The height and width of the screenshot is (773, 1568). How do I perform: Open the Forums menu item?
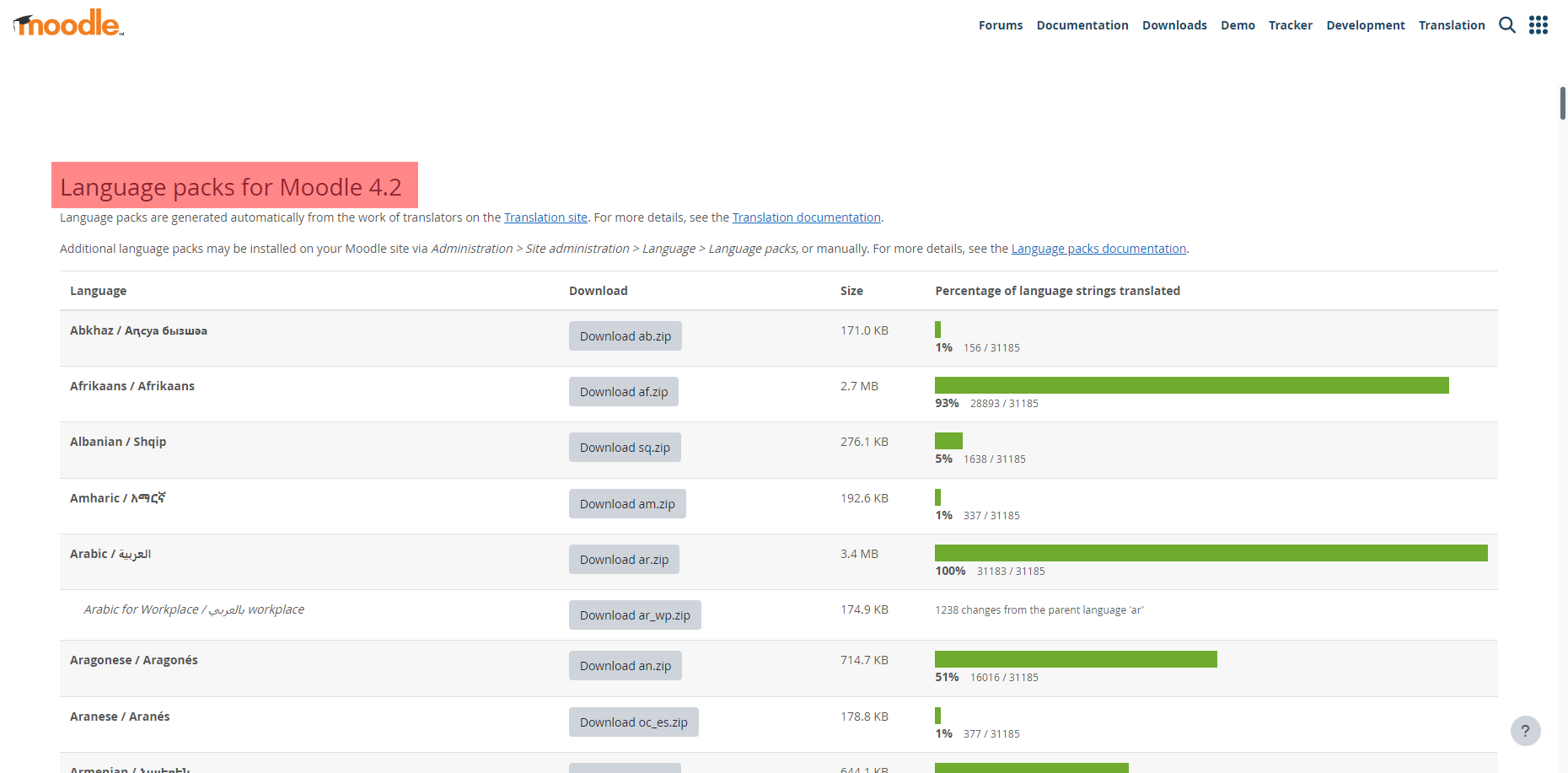click(1000, 25)
